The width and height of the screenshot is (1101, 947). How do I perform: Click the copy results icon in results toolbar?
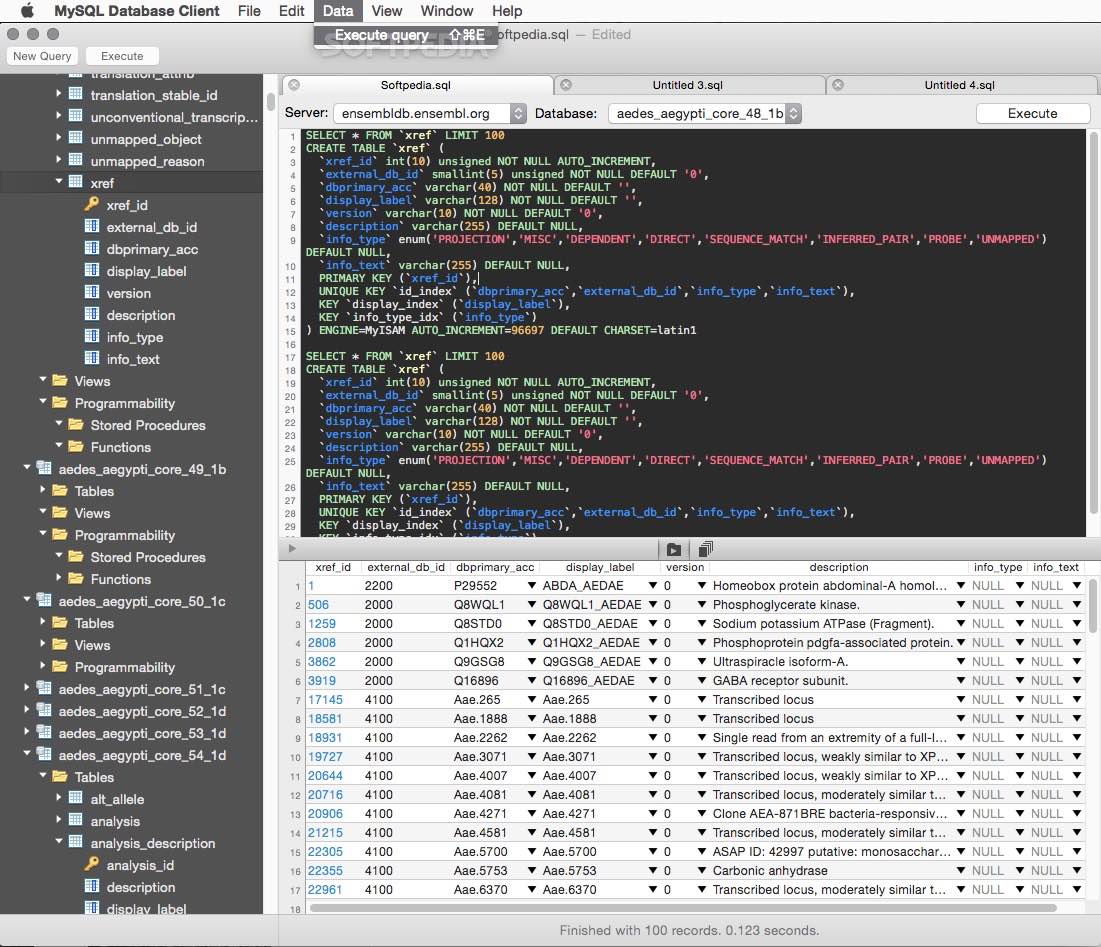click(706, 549)
